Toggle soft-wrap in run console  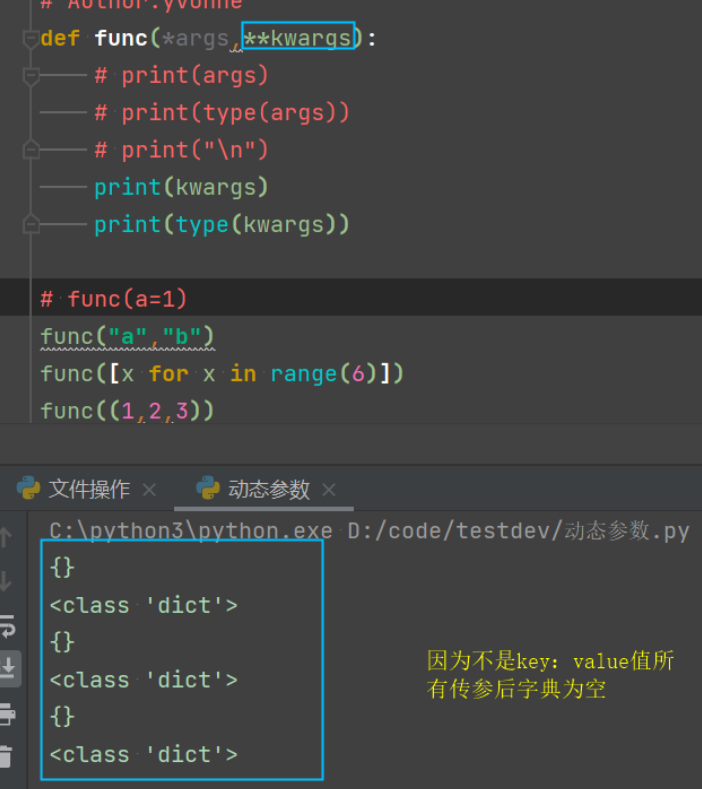pyautogui.click(x=7, y=626)
